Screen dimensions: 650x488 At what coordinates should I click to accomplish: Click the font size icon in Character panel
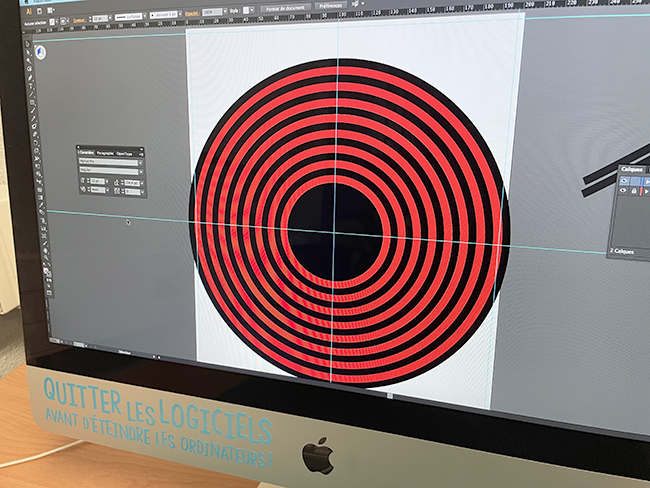(82, 181)
